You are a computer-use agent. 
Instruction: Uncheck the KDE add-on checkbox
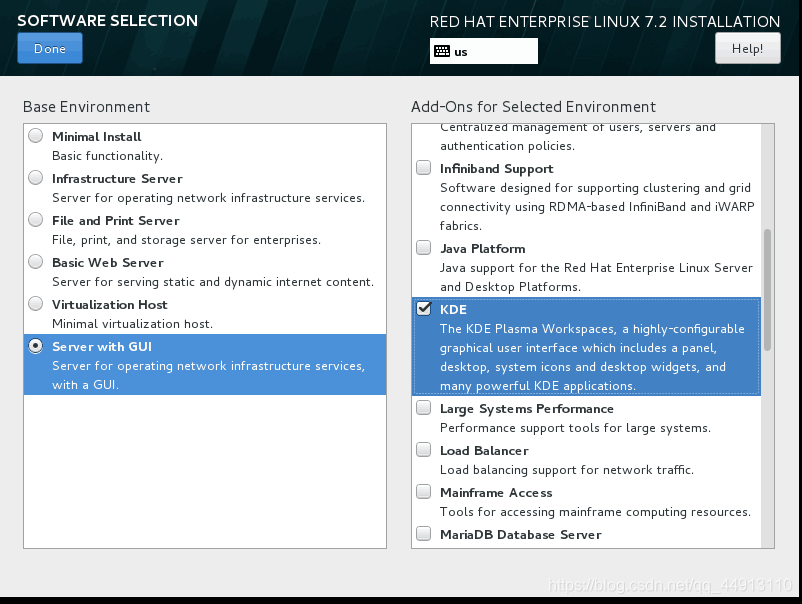[x=424, y=309]
